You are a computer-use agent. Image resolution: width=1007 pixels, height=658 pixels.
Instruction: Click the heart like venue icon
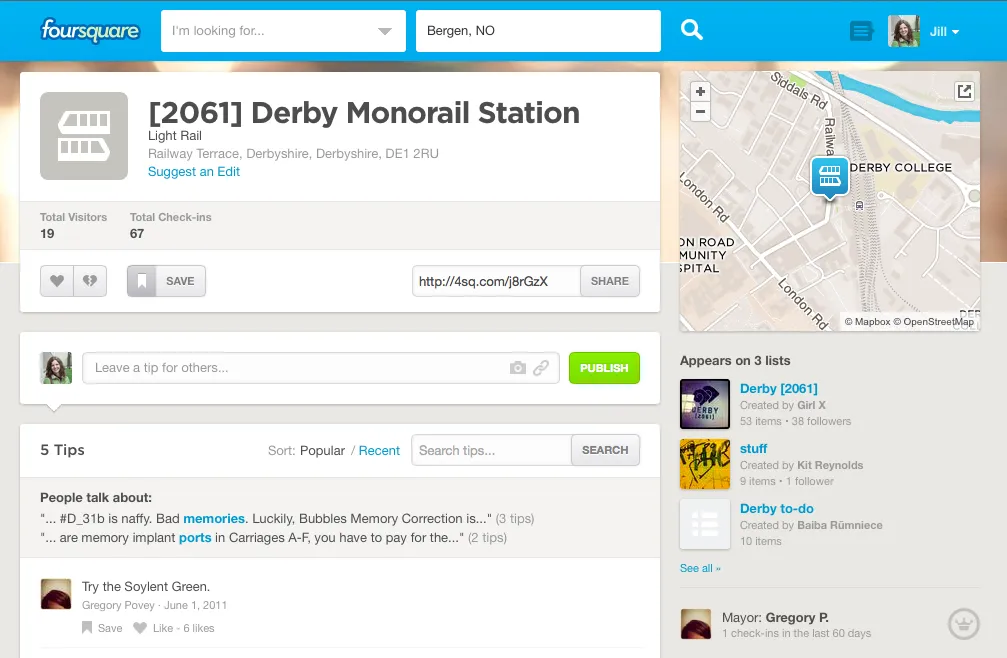pos(57,281)
